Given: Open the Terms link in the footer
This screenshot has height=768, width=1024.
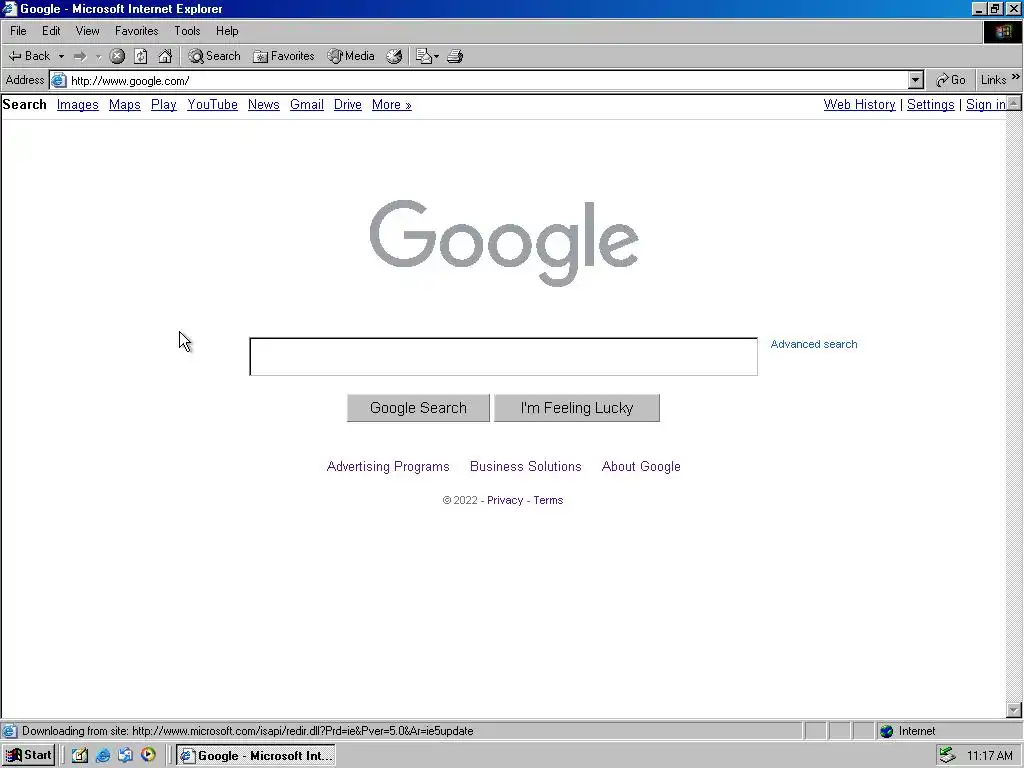Looking at the screenshot, I should coord(548,500).
